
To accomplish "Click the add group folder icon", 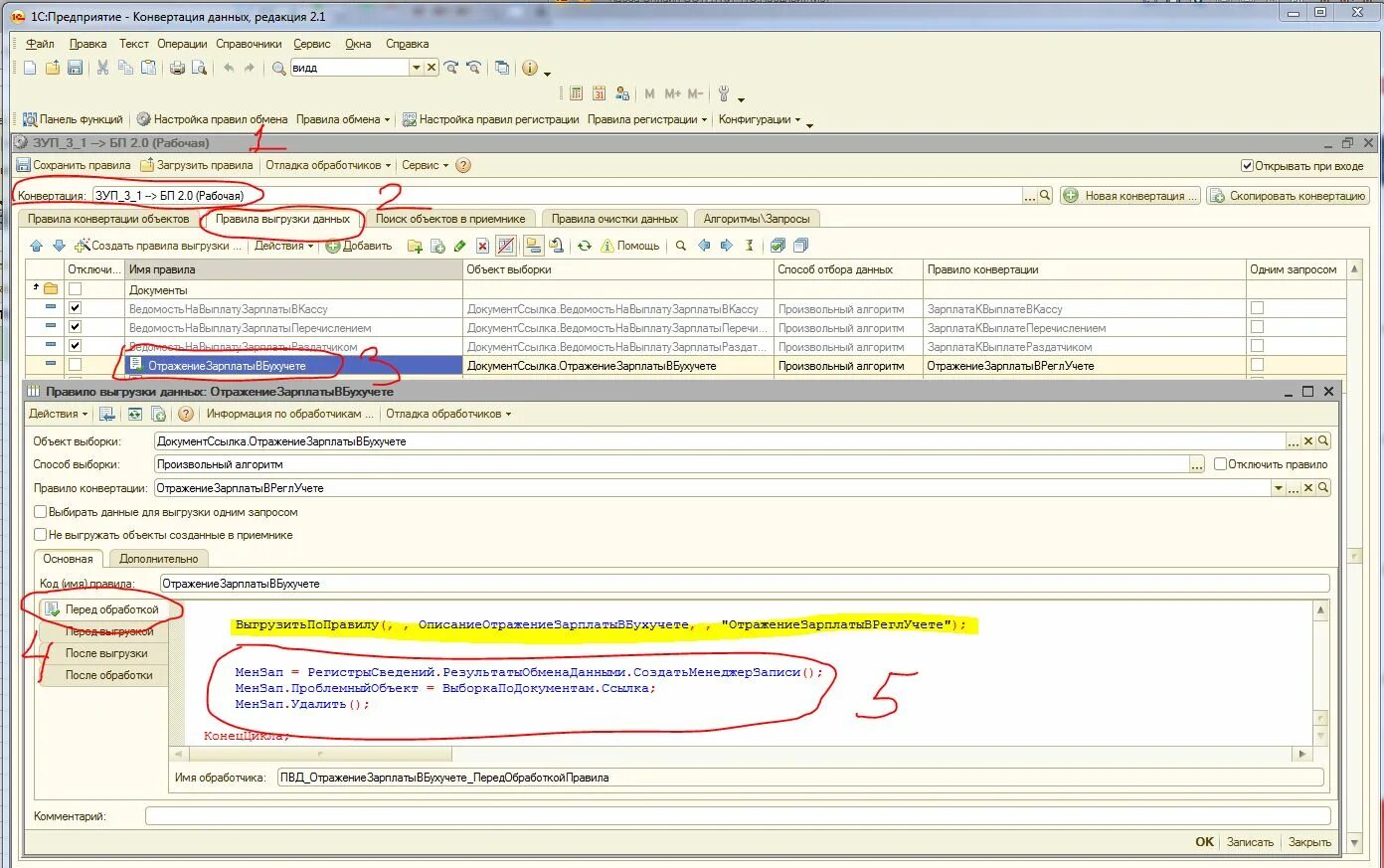I will coord(416,246).
